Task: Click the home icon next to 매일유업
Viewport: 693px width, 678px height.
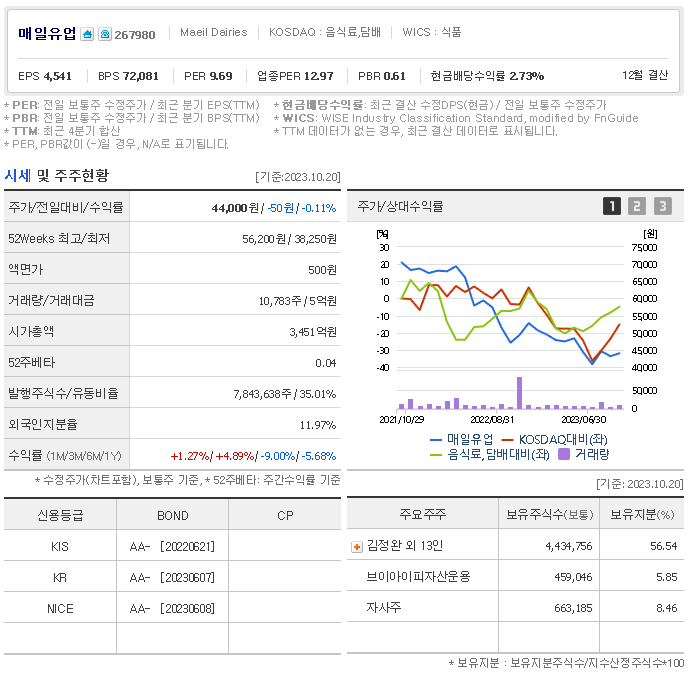Action: coord(87,34)
